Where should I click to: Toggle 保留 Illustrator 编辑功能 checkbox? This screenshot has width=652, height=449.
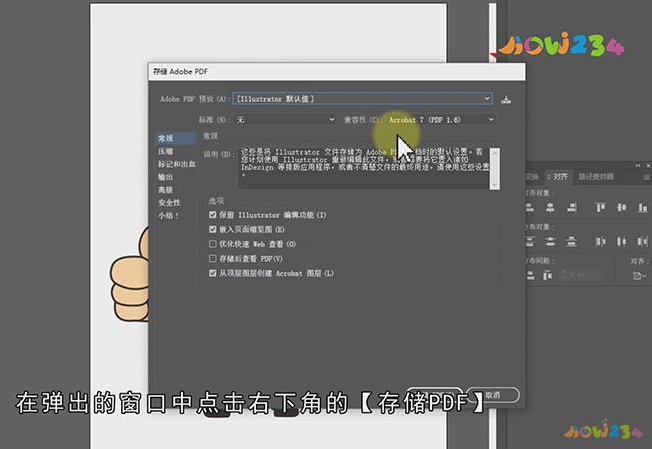[x=212, y=215]
